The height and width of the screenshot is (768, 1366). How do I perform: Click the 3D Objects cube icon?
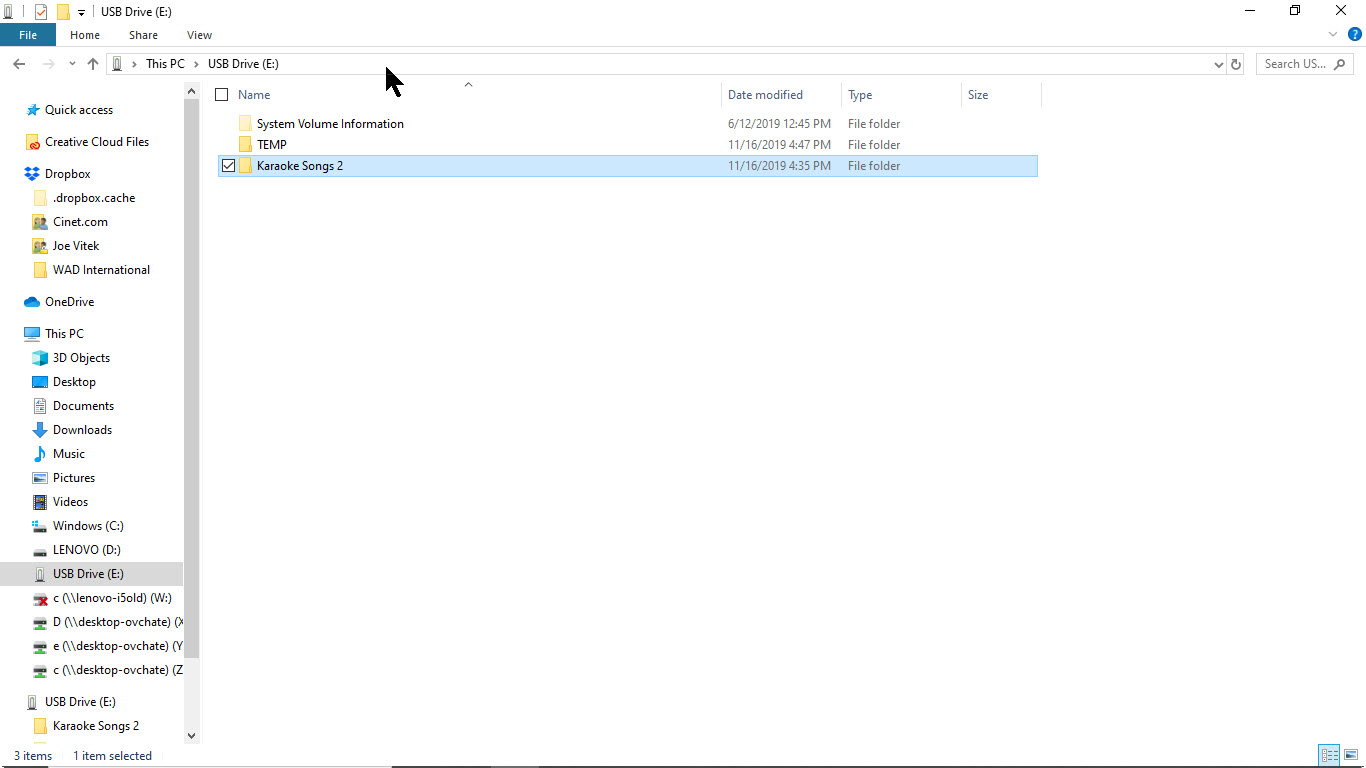40,358
